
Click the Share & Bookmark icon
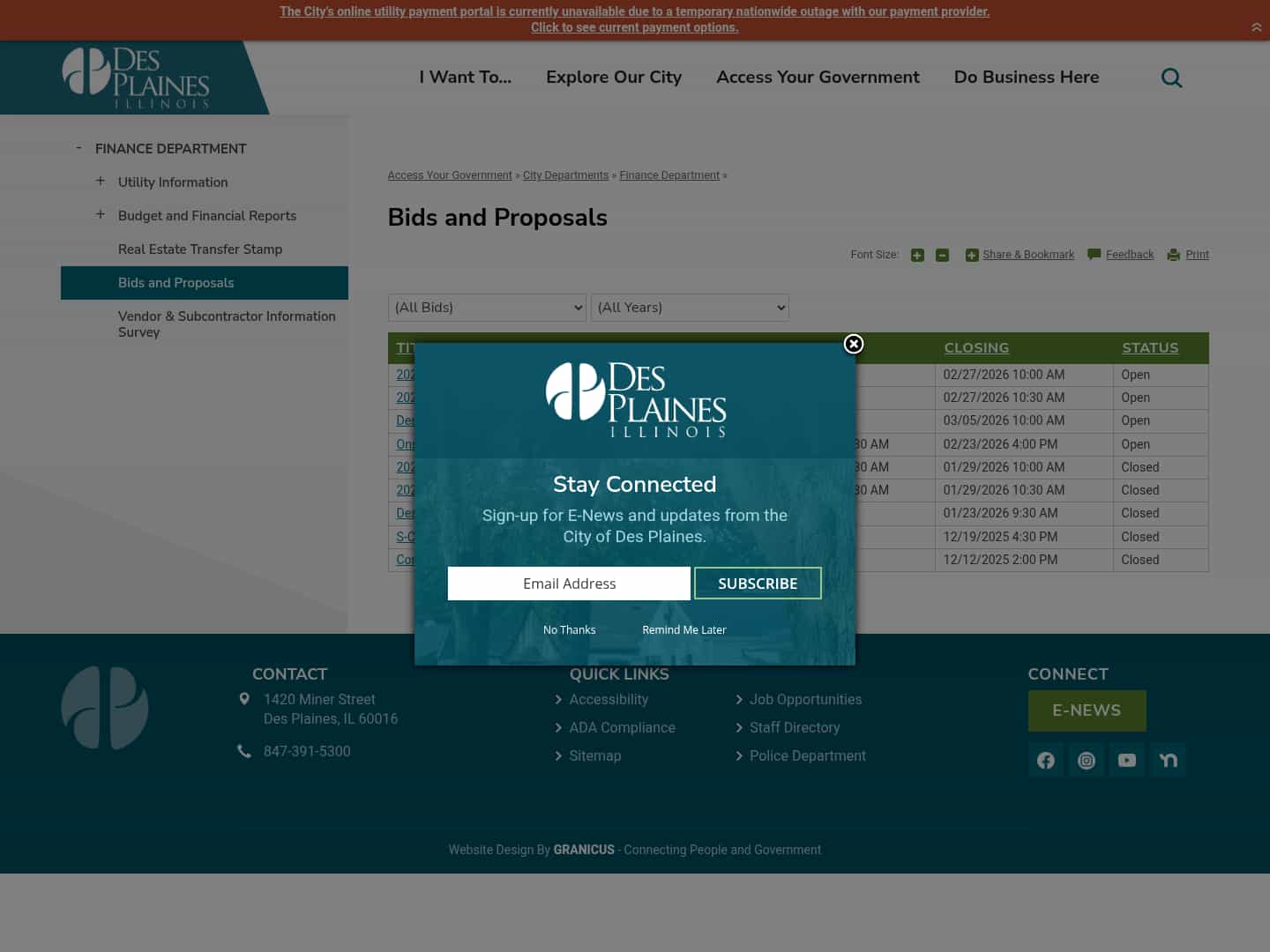point(972,255)
